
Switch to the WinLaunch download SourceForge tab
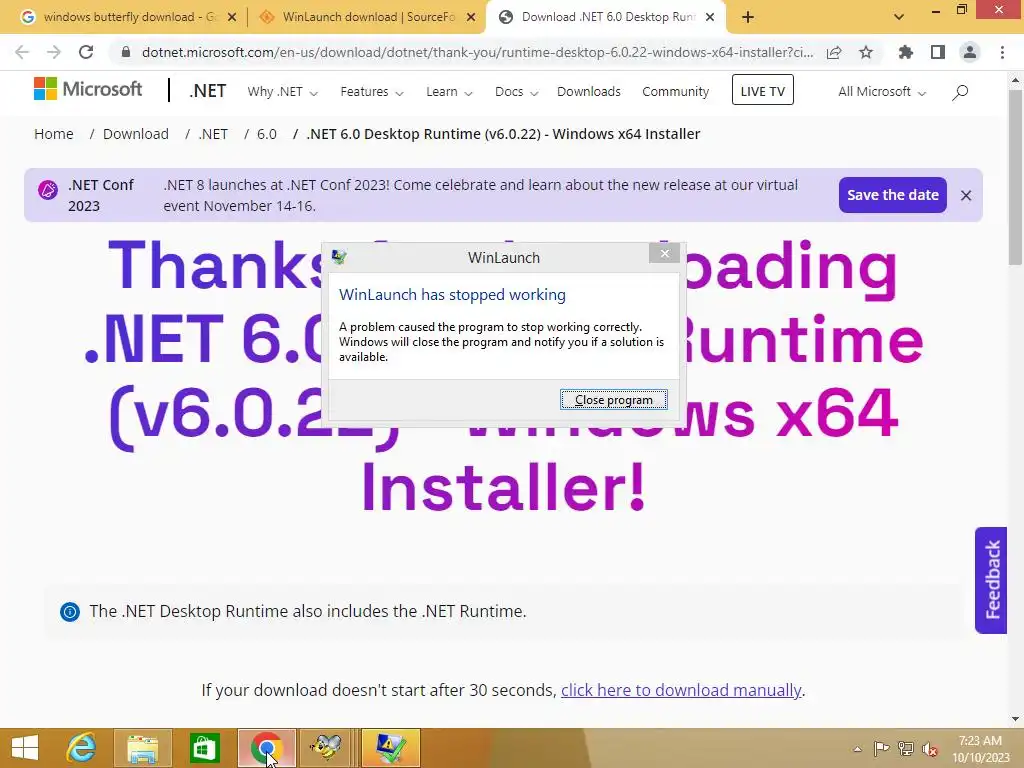pyautogui.click(x=368, y=17)
